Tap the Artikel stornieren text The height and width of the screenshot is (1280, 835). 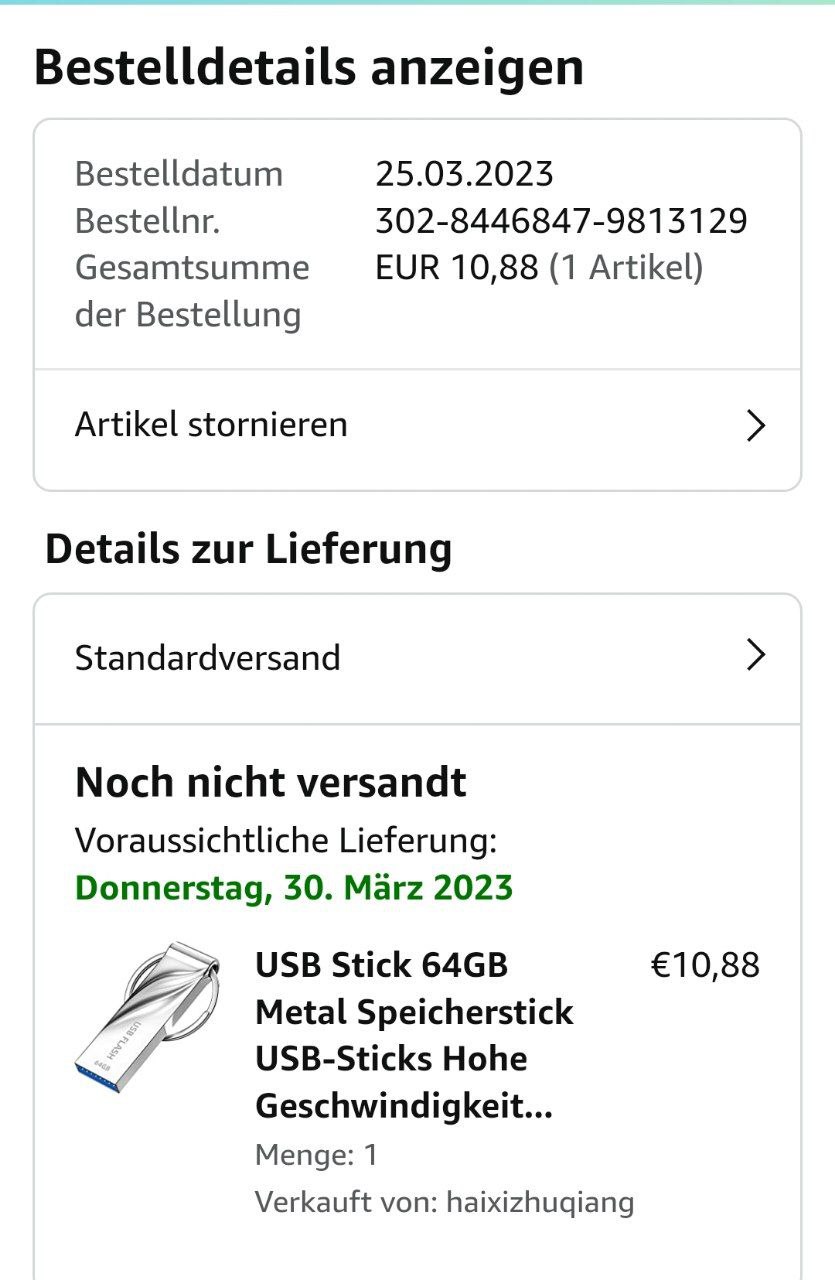pos(211,425)
